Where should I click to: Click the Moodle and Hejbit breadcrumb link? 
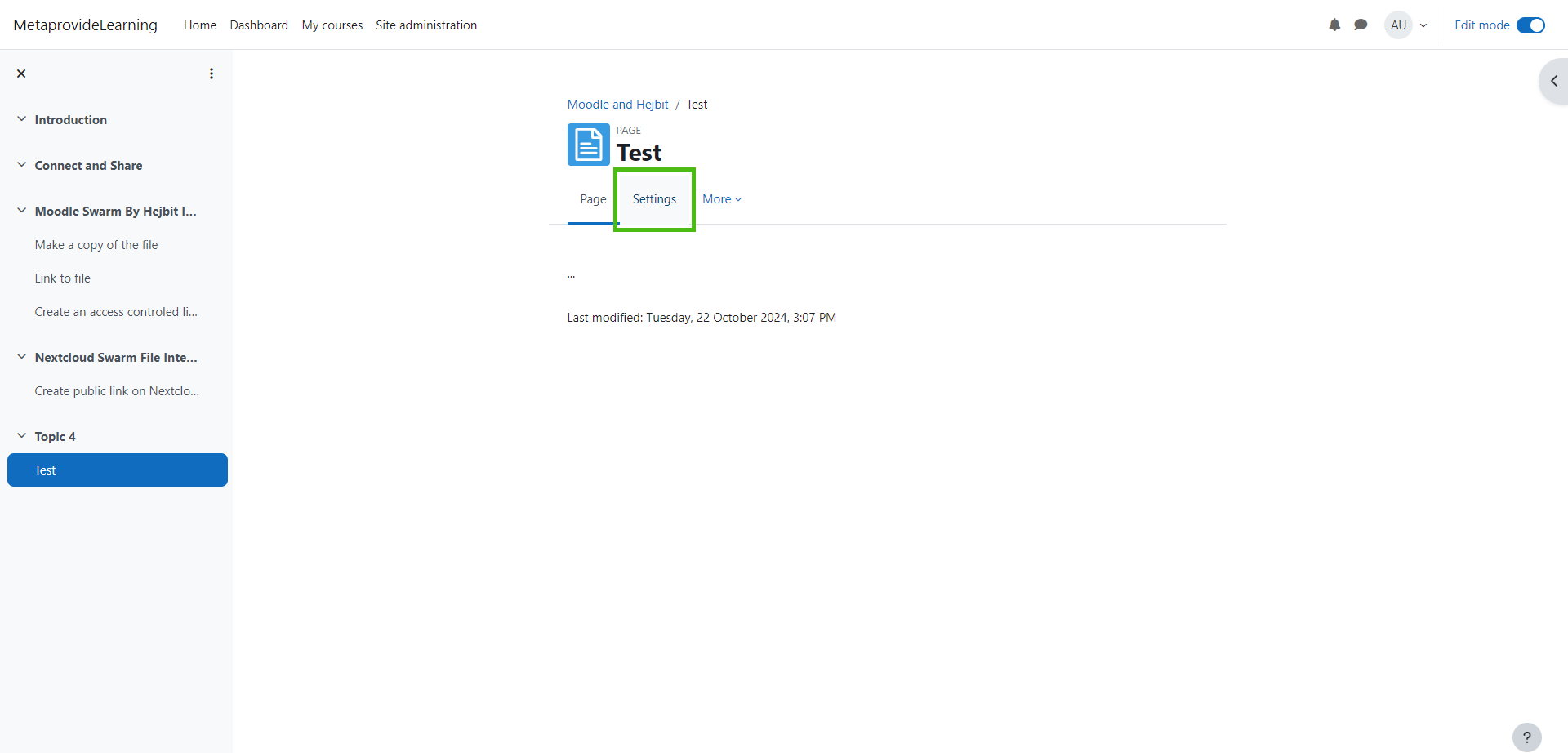[x=617, y=105]
